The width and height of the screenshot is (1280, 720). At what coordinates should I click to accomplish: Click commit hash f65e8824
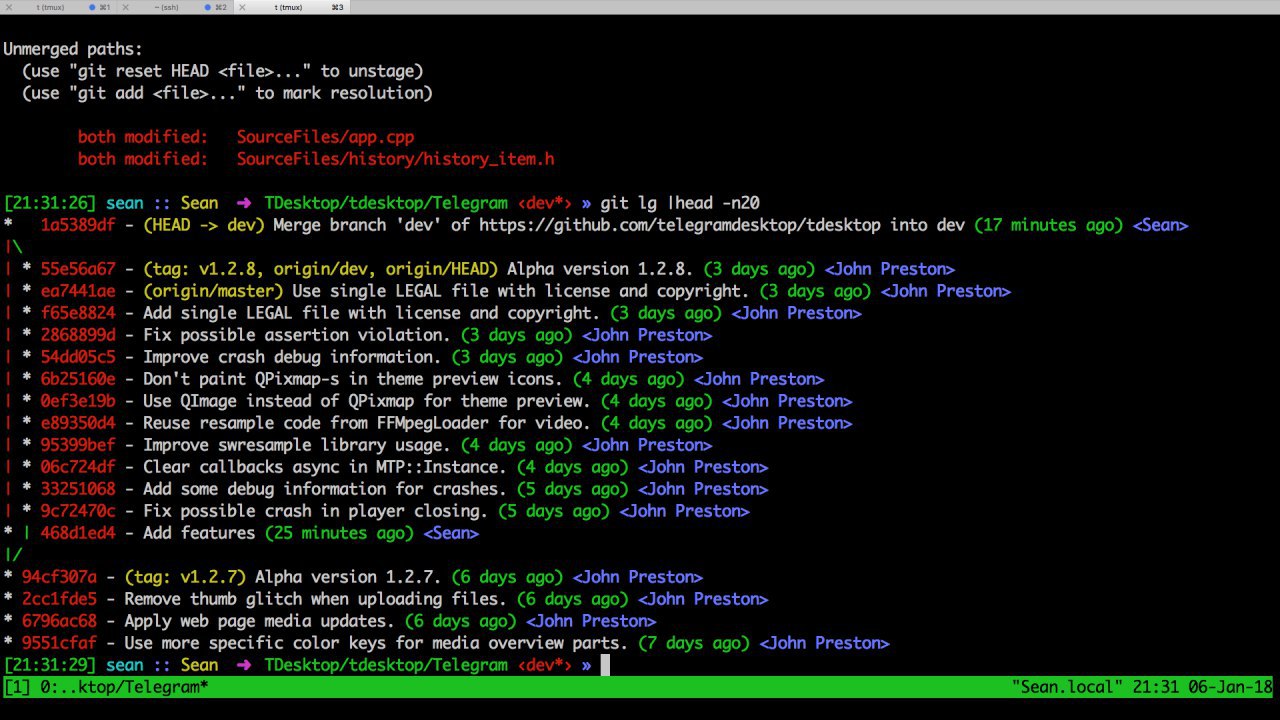[x=78, y=313]
